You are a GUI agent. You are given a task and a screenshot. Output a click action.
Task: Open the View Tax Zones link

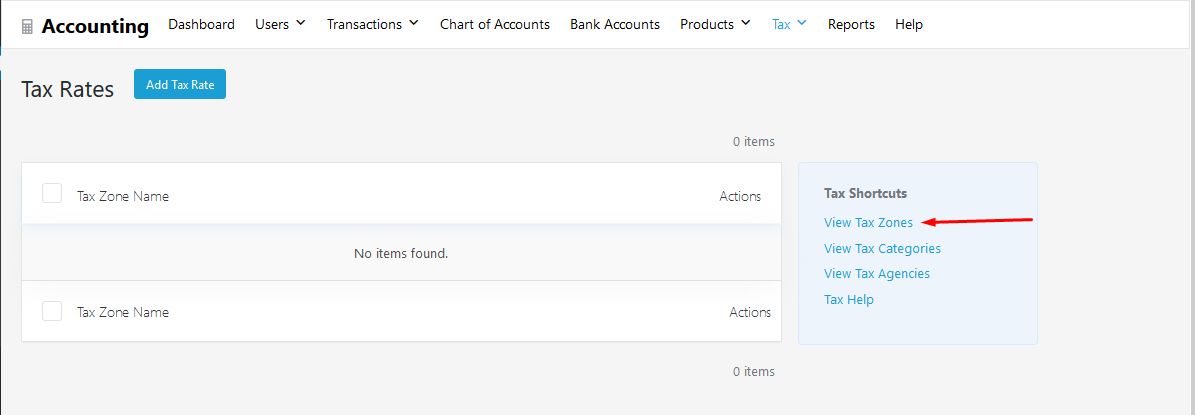868,223
